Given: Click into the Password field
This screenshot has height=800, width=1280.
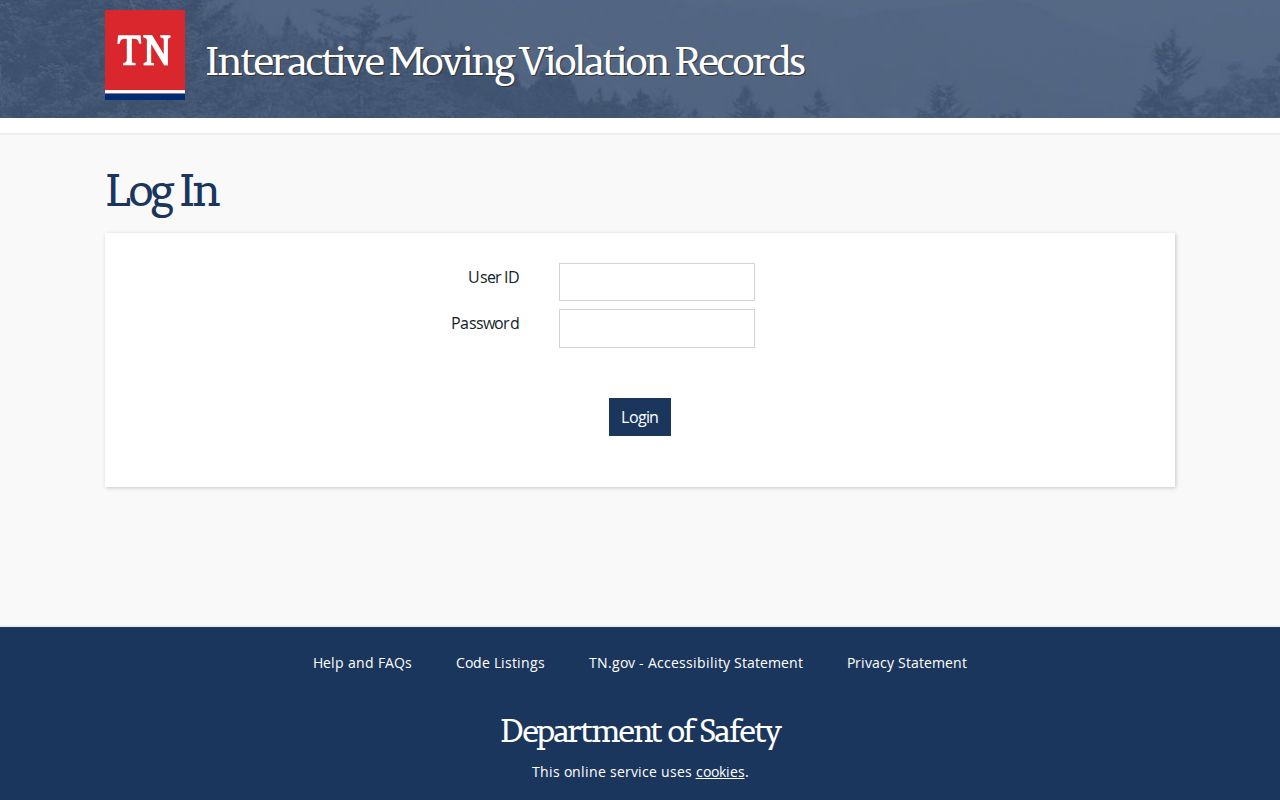Looking at the screenshot, I should (657, 328).
